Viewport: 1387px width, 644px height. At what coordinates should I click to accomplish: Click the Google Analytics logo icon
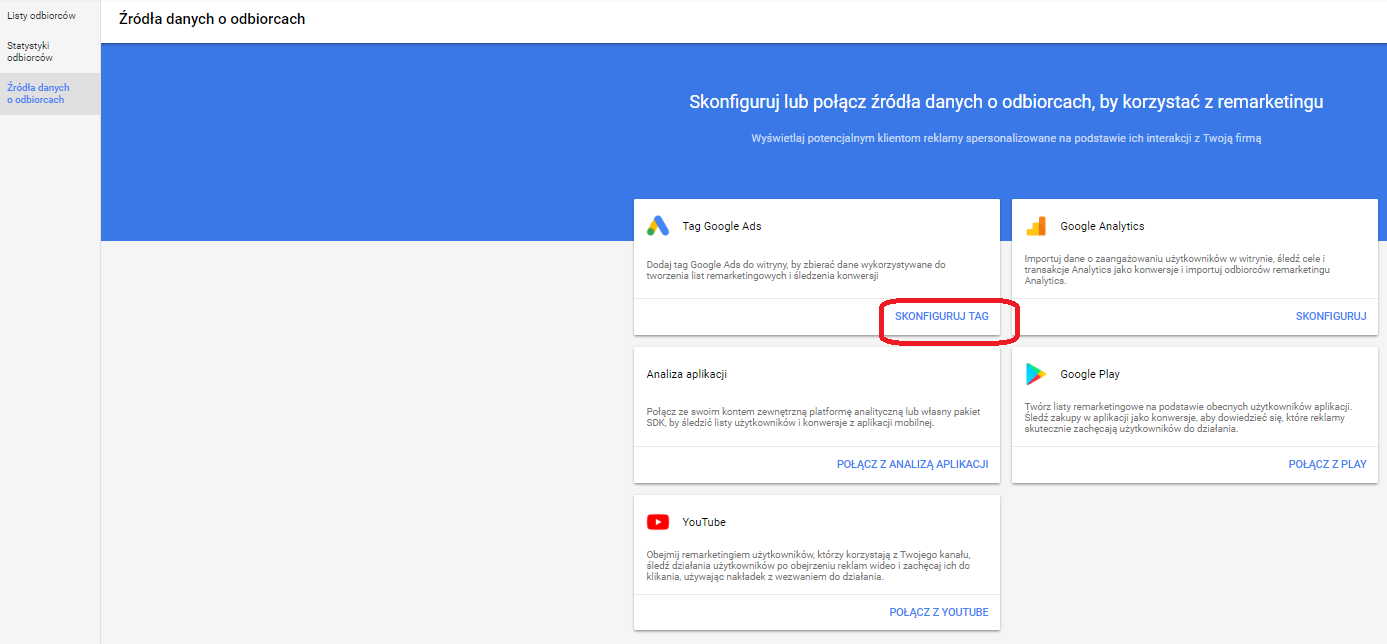[1036, 226]
